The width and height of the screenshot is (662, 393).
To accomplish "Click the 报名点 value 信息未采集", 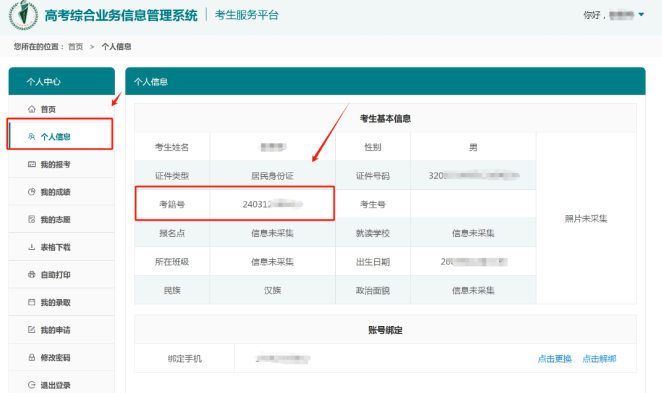I will tap(272, 233).
